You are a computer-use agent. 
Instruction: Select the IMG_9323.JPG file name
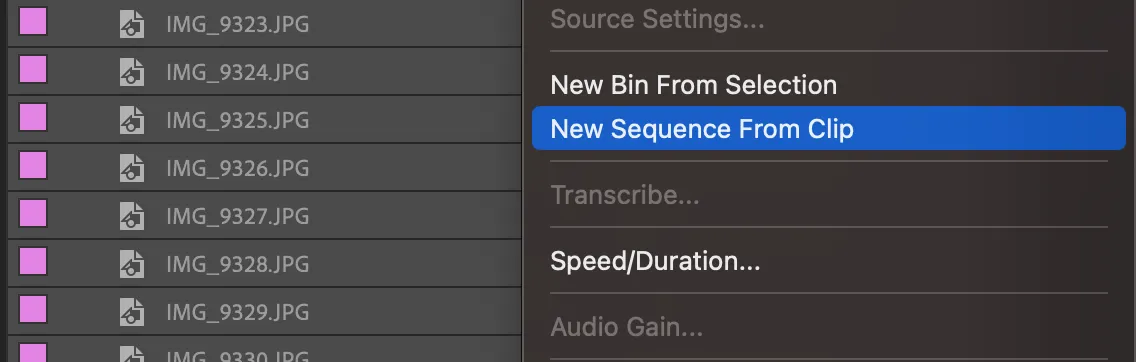pos(238,25)
